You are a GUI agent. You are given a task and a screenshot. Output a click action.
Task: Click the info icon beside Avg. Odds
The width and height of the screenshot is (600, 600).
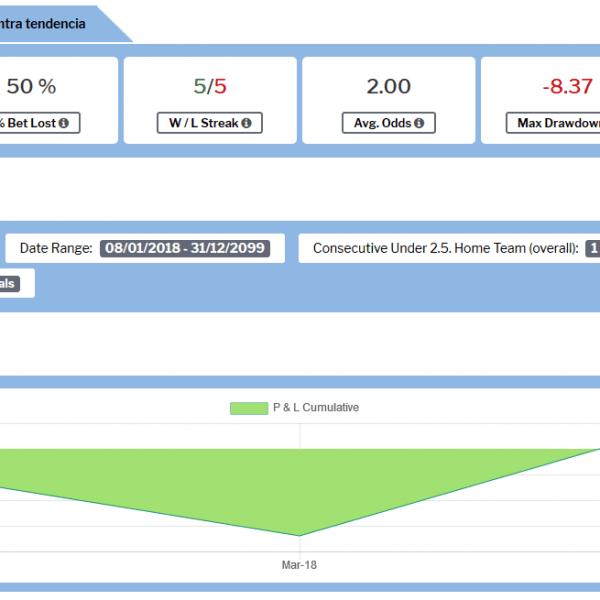point(419,124)
